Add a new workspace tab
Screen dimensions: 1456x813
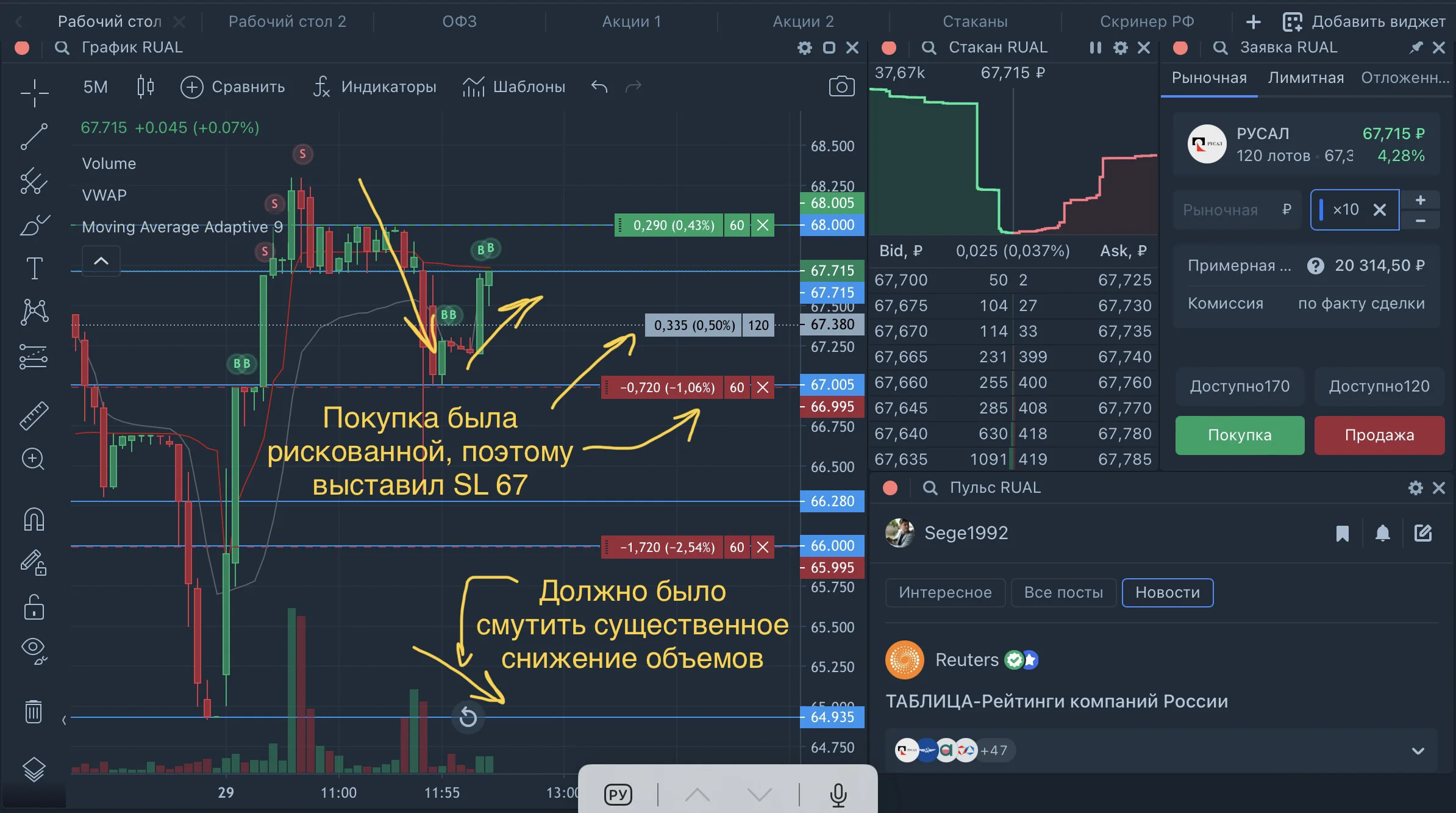[1254, 22]
